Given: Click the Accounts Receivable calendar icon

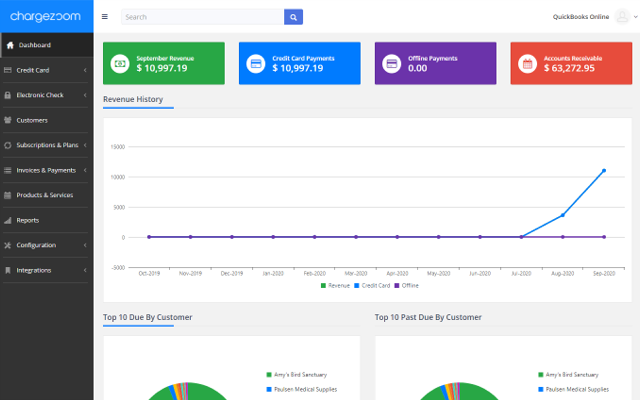Looking at the screenshot, I should click(x=527, y=64).
